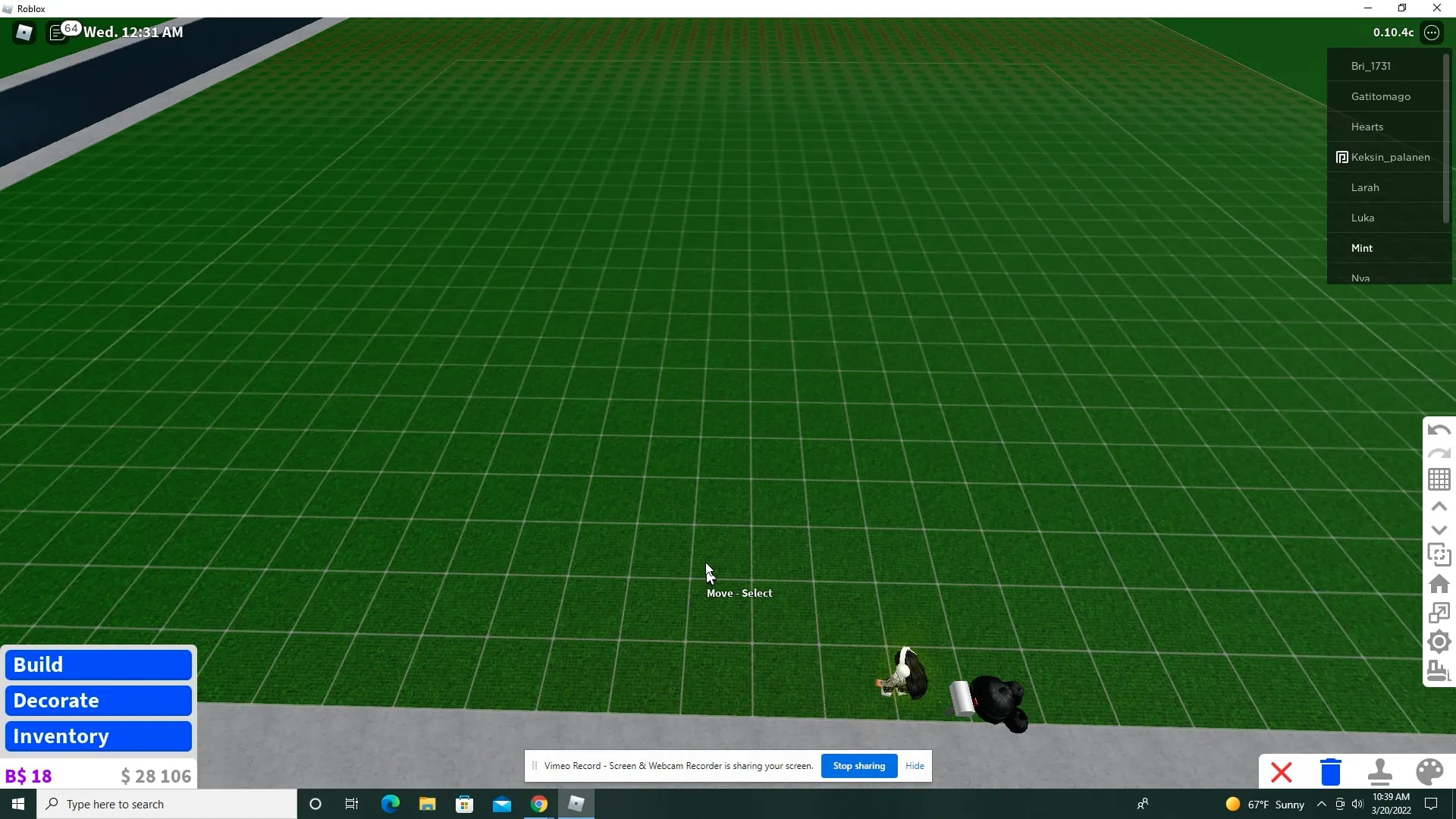Activate the stamp clone tool
The height and width of the screenshot is (819, 1456).
1379,772
